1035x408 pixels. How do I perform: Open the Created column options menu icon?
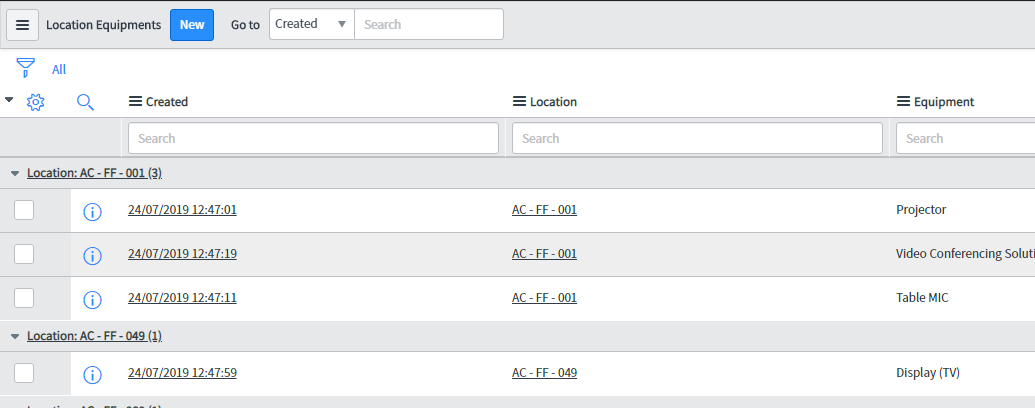(x=136, y=101)
